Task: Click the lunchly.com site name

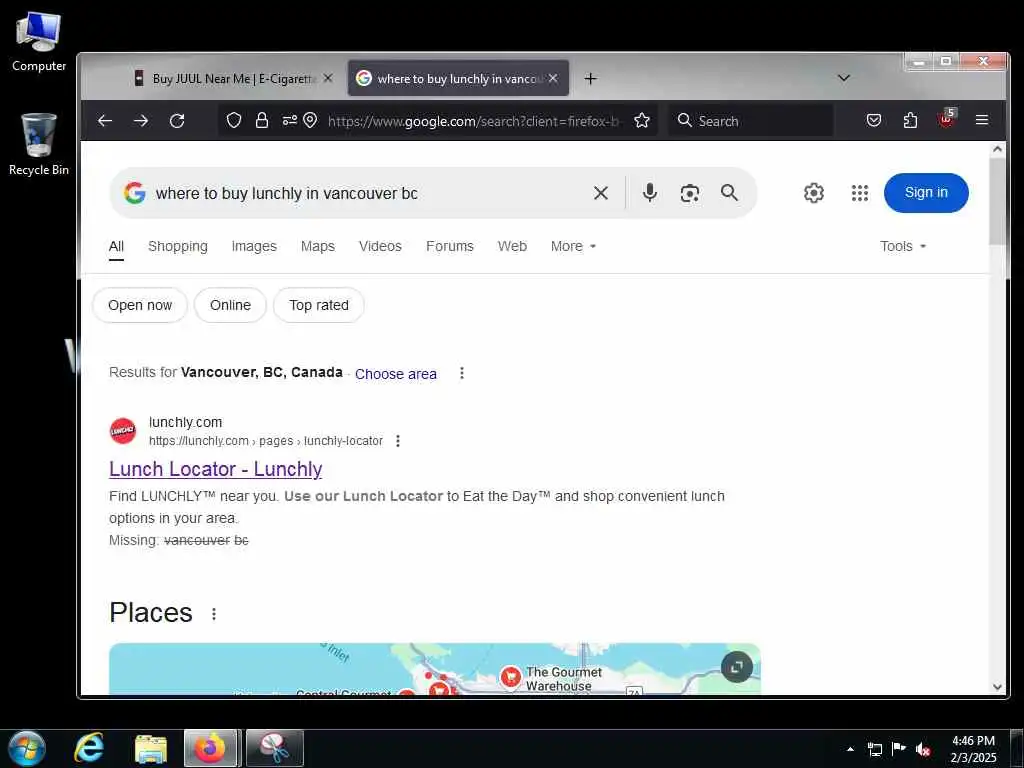Action: 185,422
